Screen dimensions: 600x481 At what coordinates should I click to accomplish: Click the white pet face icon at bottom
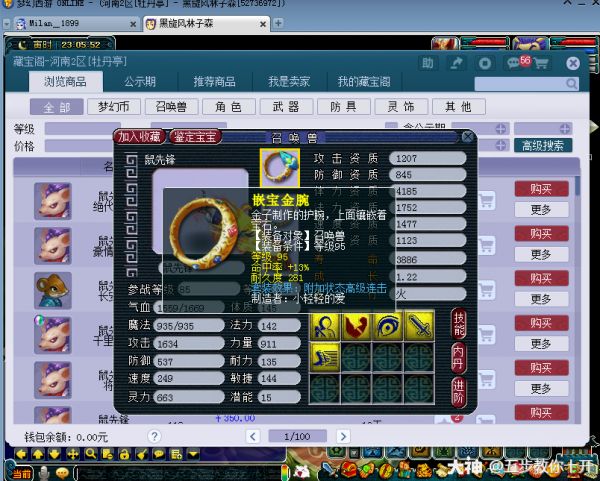(x=301, y=471)
